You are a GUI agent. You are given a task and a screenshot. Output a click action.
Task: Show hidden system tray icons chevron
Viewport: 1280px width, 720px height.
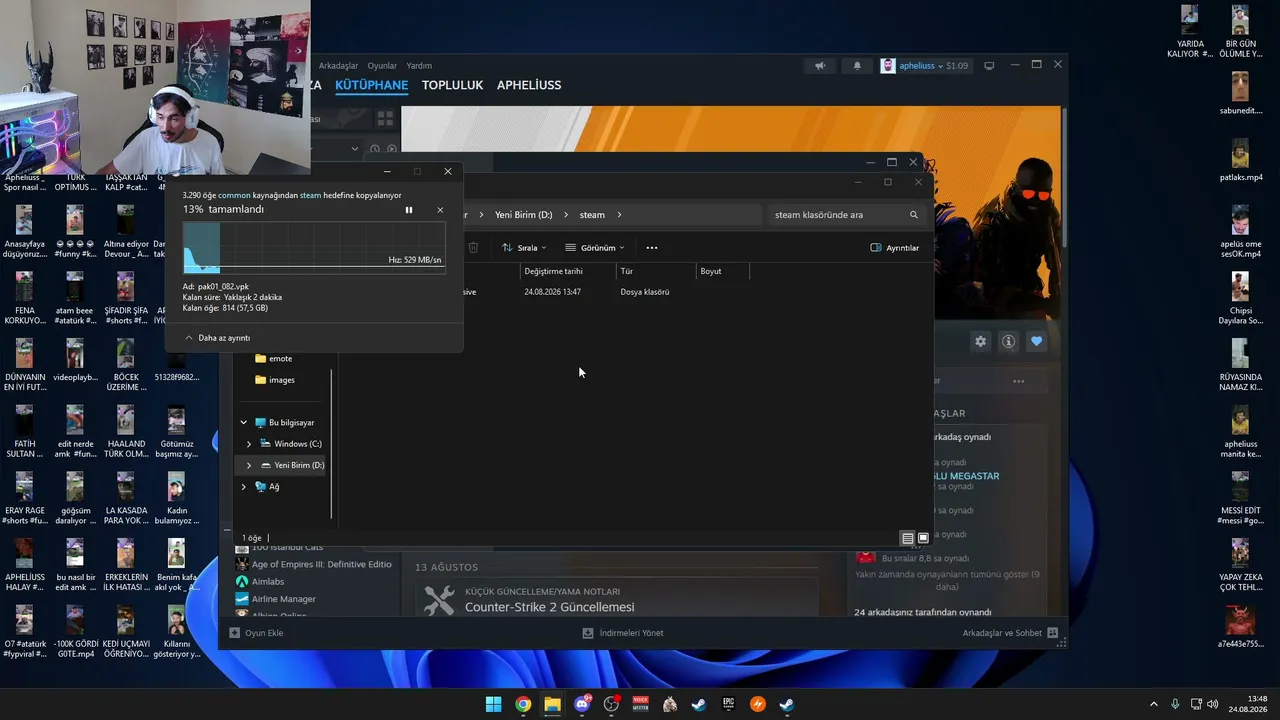pyautogui.click(x=1154, y=704)
